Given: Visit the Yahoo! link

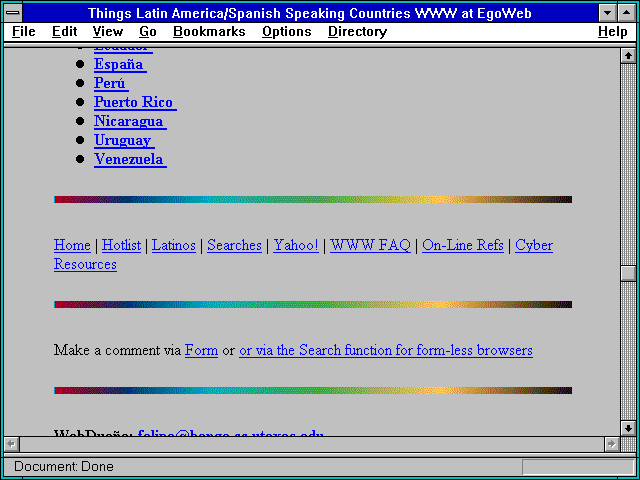Looking at the screenshot, I should point(296,245).
